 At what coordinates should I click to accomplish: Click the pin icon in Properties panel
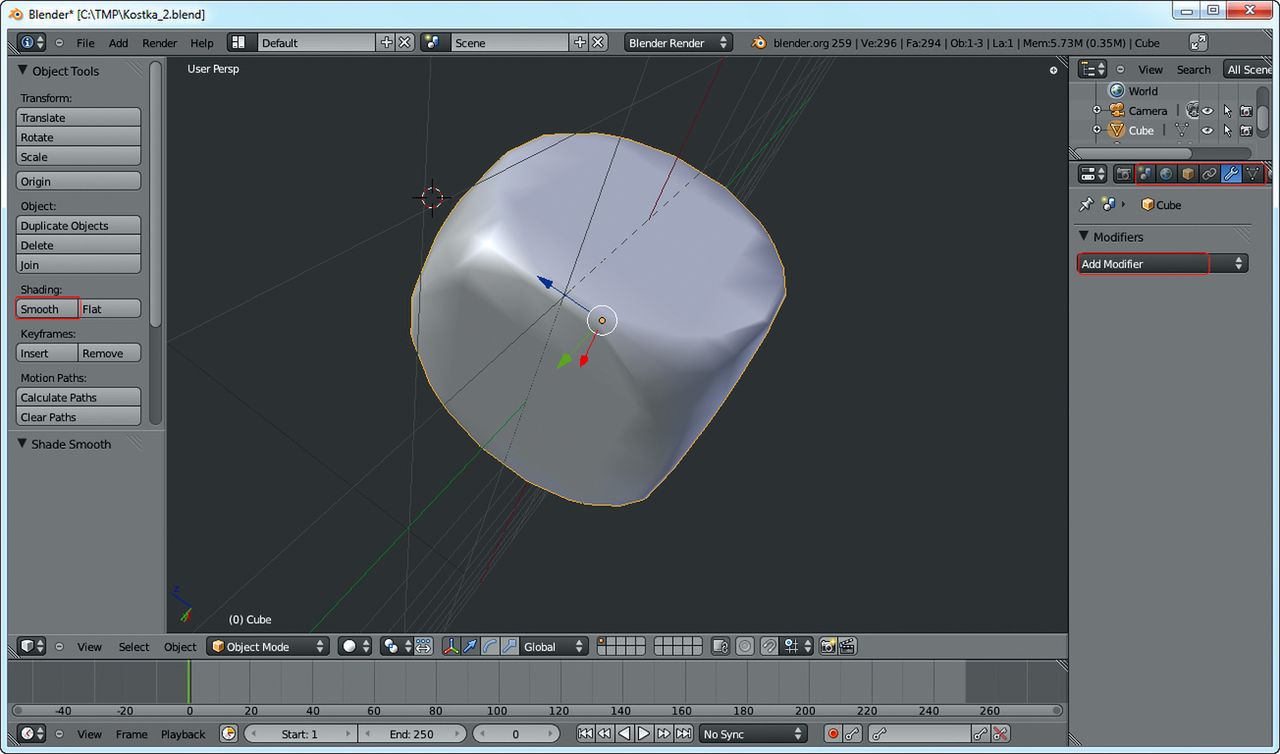[x=1086, y=204]
